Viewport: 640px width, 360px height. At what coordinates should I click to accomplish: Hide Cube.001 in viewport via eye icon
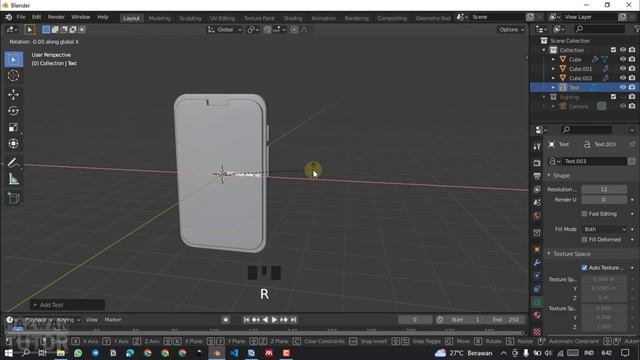(623, 69)
